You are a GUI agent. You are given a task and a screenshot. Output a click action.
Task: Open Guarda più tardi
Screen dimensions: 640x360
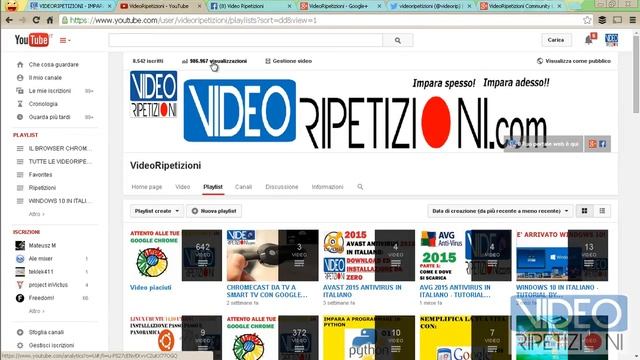[49, 117]
